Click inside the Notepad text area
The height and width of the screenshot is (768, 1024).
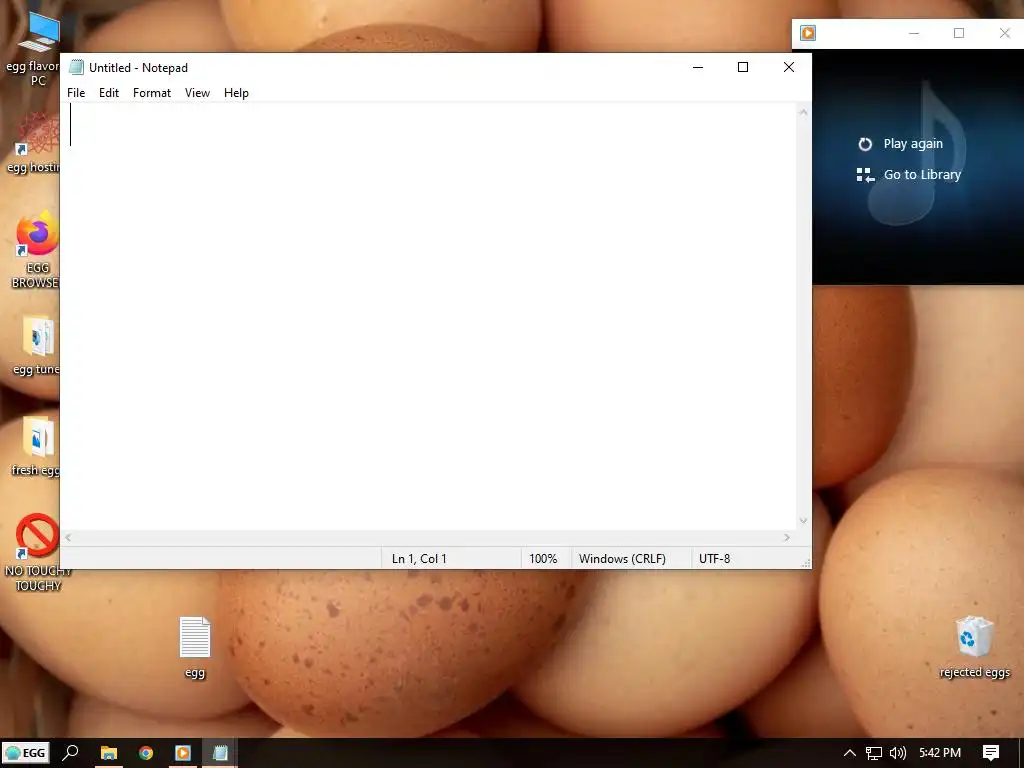pyautogui.click(x=428, y=317)
